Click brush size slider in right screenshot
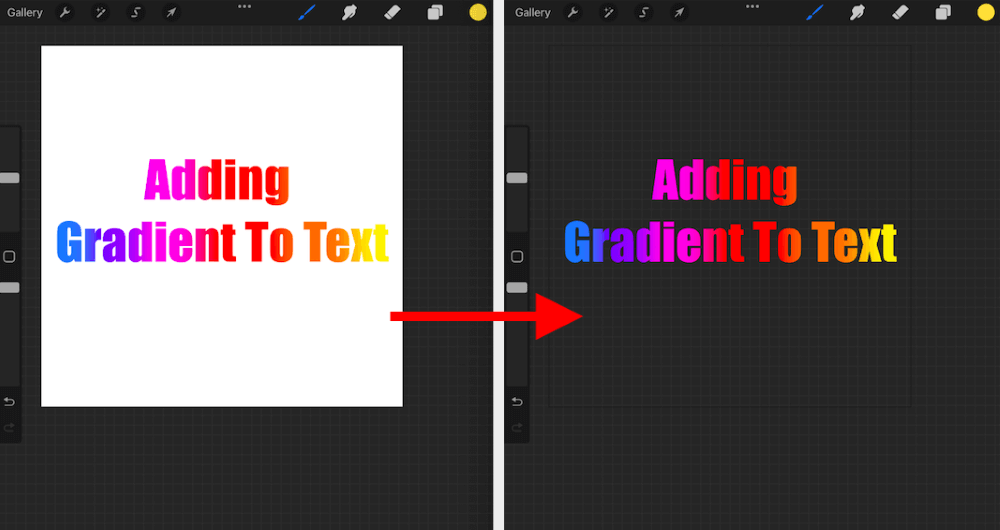 [x=517, y=178]
